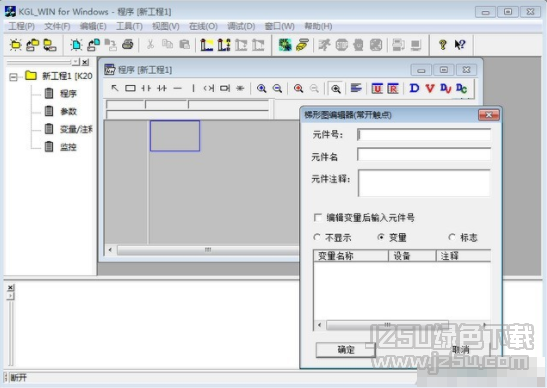Click the first ladder insert-line icon

(207, 45)
